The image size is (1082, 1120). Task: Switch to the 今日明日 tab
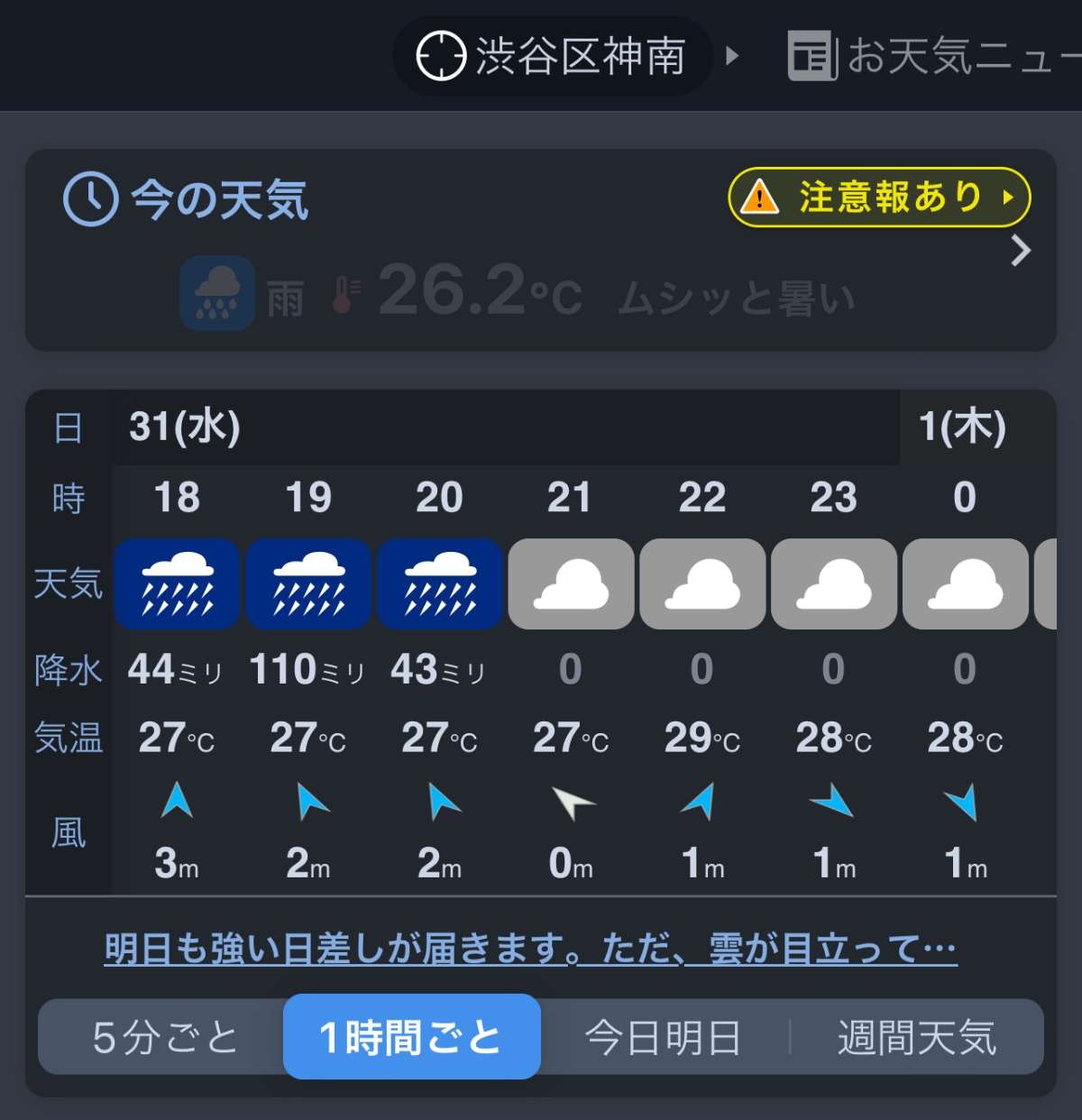click(663, 1037)
